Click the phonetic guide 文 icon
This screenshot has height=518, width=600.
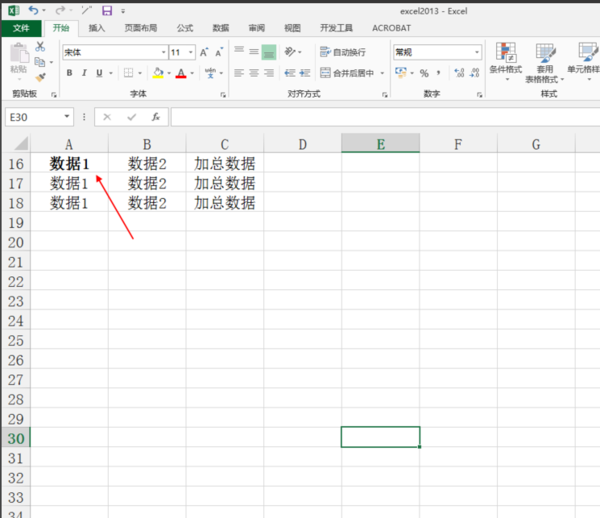(210, 73)
